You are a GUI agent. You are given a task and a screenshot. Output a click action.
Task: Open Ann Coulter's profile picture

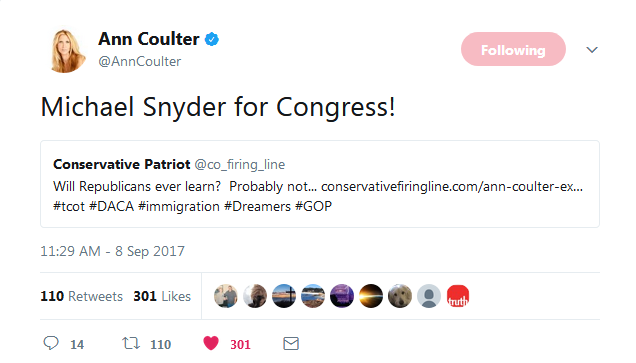click(x=65, y=51)
